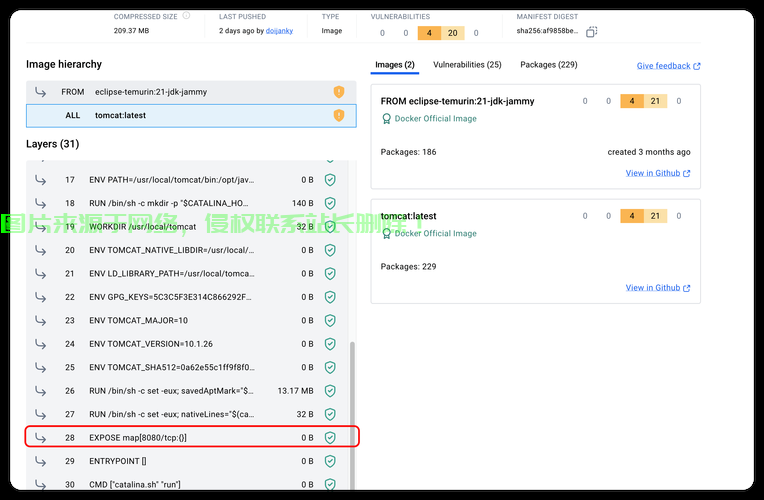Click the green shield for layer 22
764x500 pixels.
[x=330, y=297]
